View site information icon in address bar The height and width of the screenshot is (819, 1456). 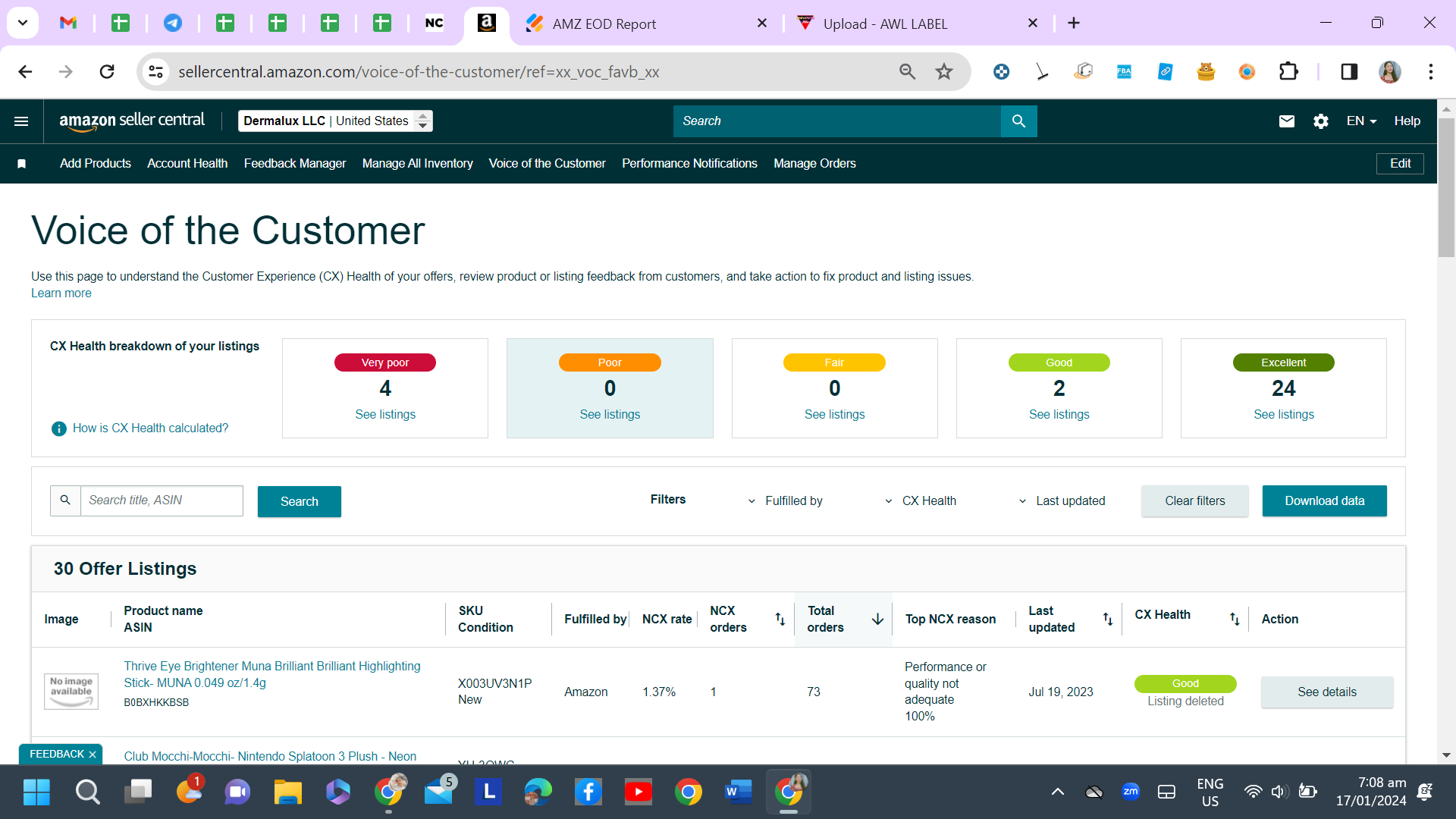(155, 72)
